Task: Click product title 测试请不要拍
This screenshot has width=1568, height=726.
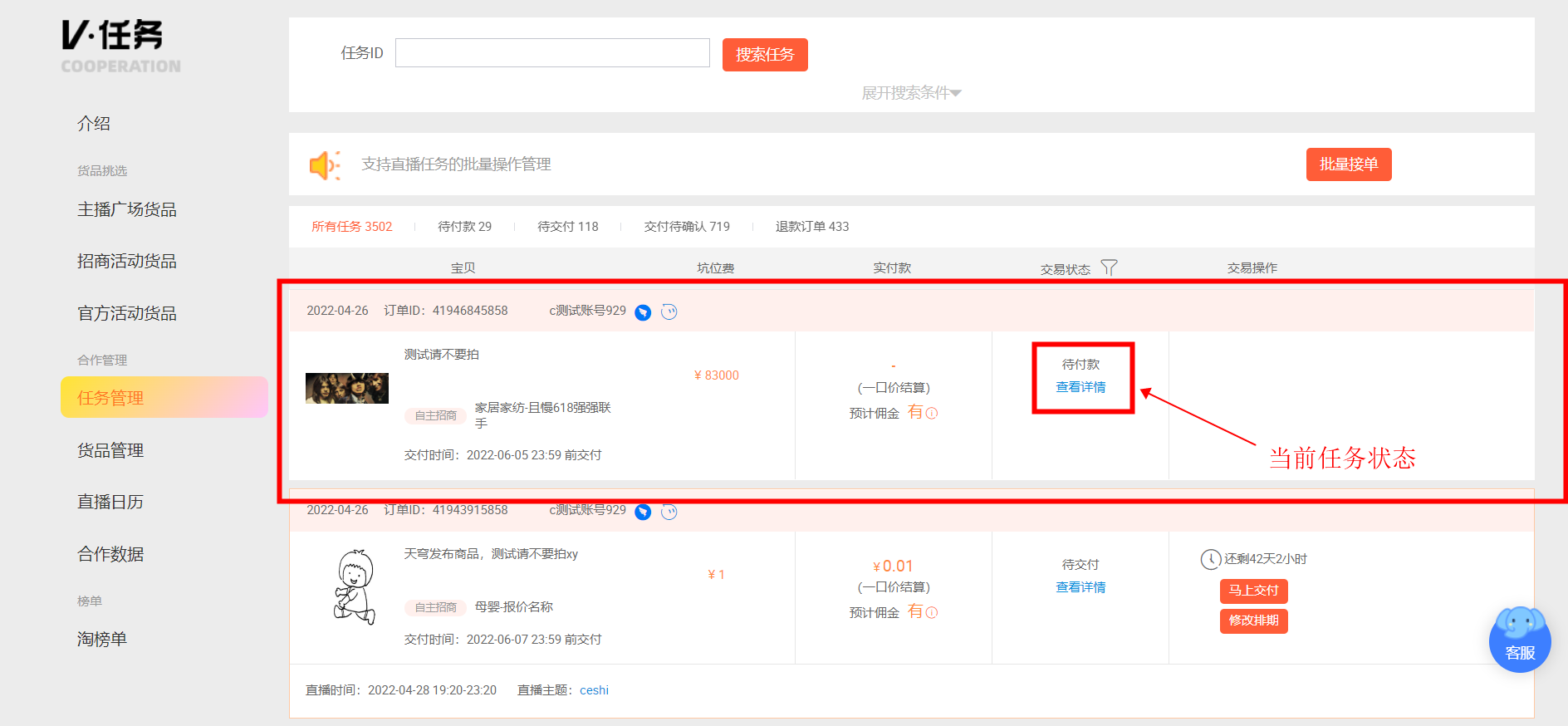Action: coord(442,355)
